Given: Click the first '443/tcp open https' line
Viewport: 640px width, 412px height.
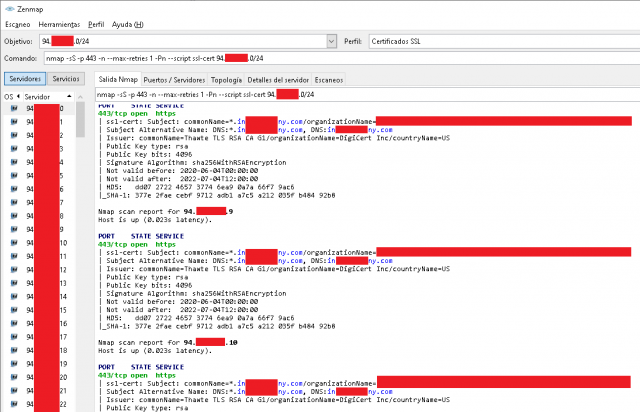Looking at the screenshot, I should [x=137, y=114].
